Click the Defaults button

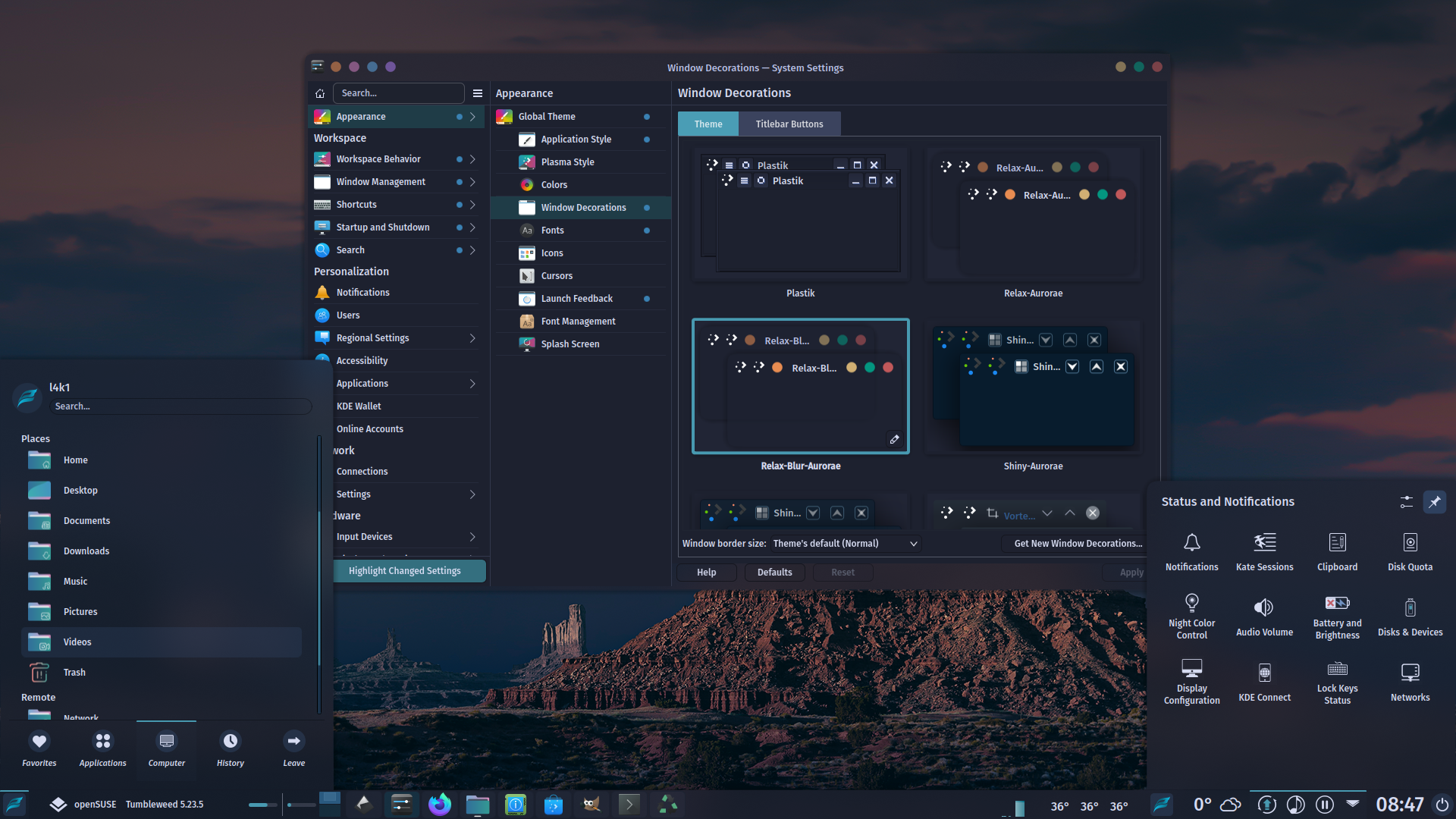[774, 573]
